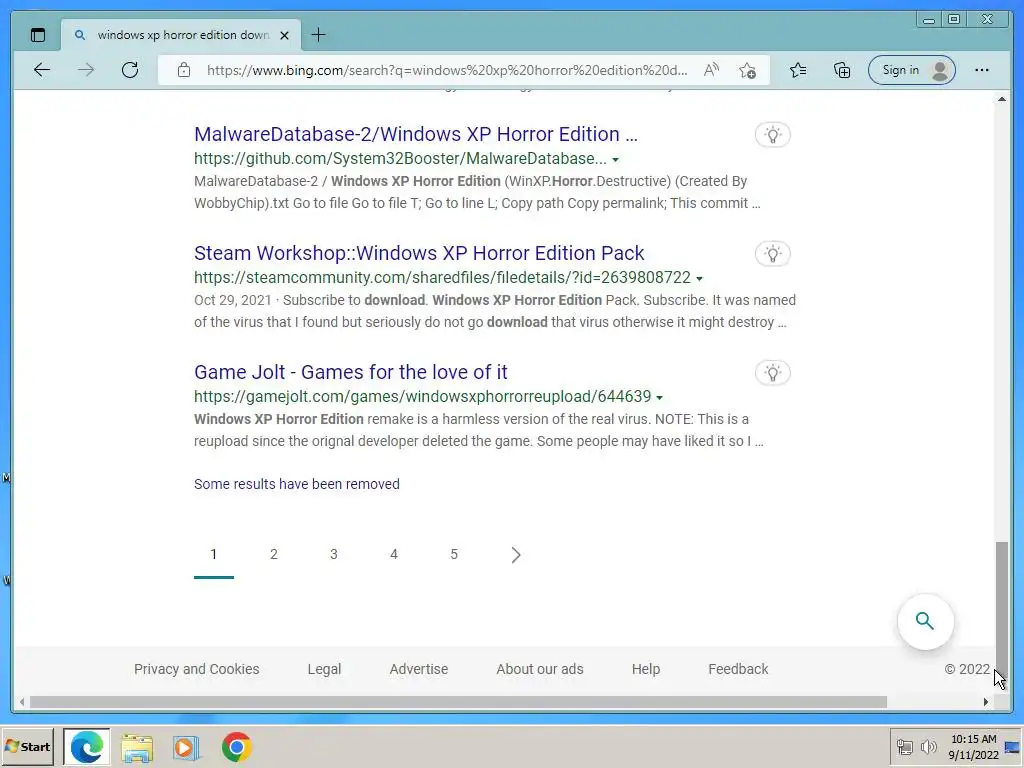Viewport: 1024px width, 768px height.
Task: Go to results page 4
Action: 394,554
